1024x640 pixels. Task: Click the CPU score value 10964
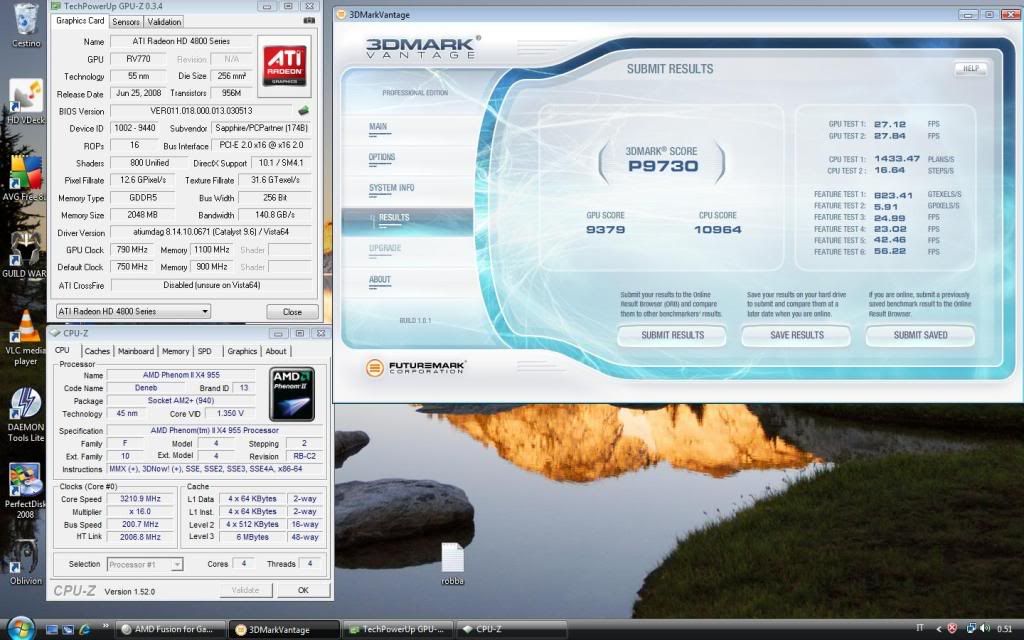tap(717, 230)
